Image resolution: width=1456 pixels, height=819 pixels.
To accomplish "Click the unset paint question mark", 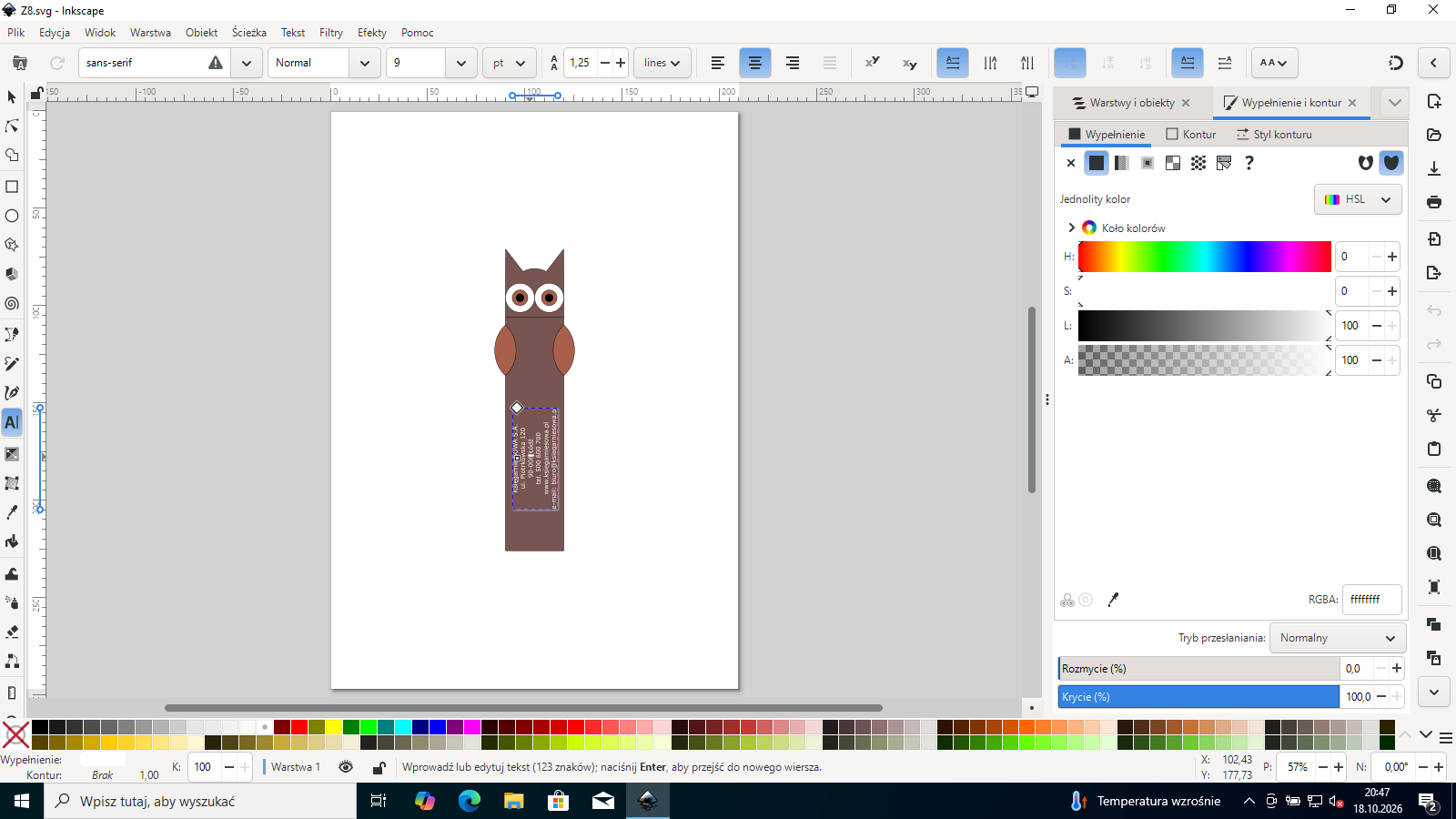I will (1249, 163).
